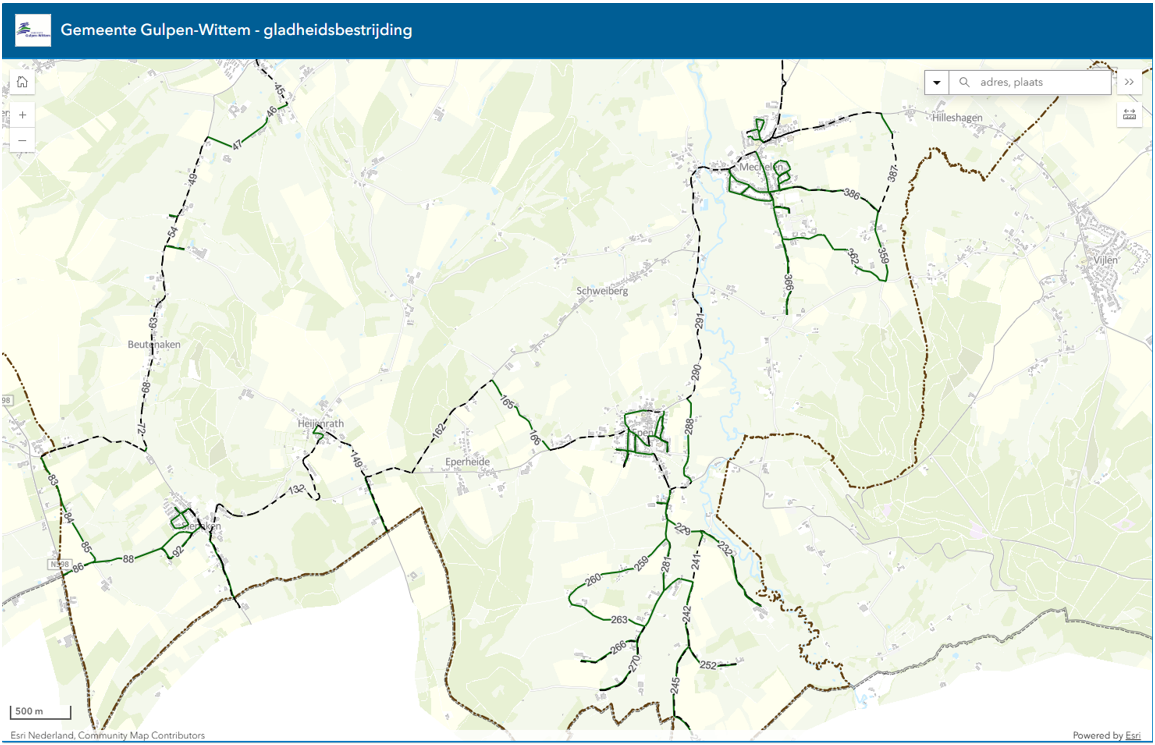This screenshot has width=1155, height=745.
Task: Open the Esri link
Action: (1134, 735)
